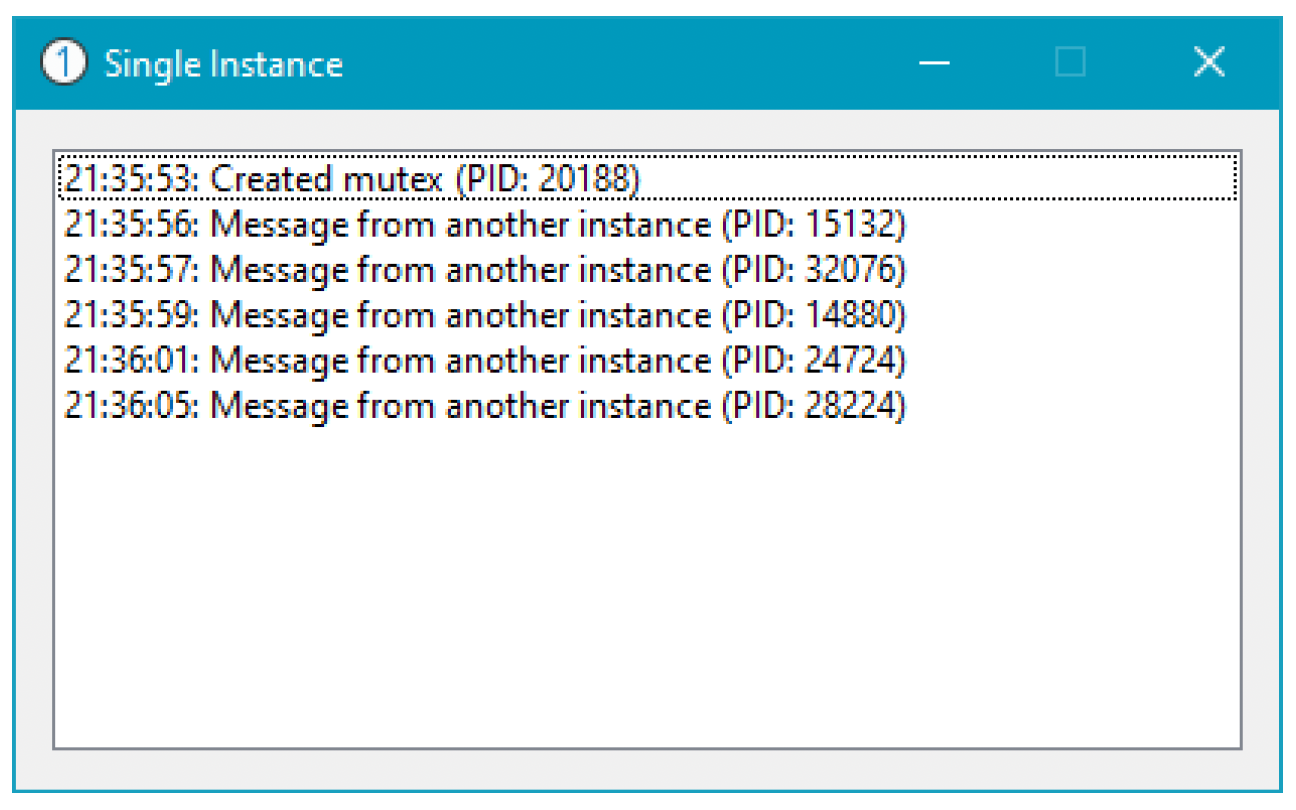Close the Single Instance window
This screenshot has width=1296, height=810.
tap(1209, 63)
